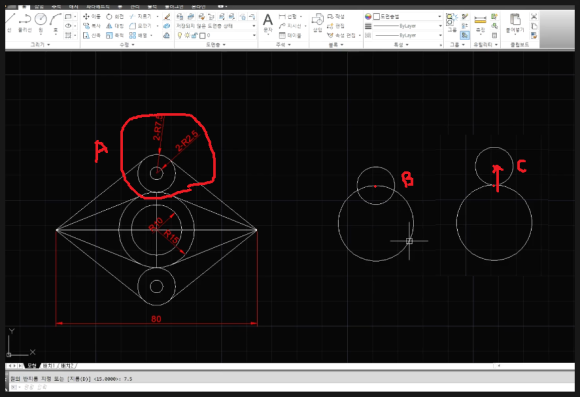Activate the Rotate command
The height and width of the screenshot is (397, 580).
(x=115, y=17)
